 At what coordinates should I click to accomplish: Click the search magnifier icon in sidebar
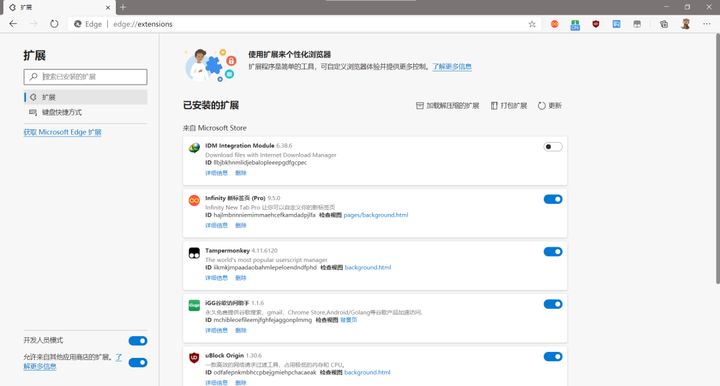(x=33, y=77)
